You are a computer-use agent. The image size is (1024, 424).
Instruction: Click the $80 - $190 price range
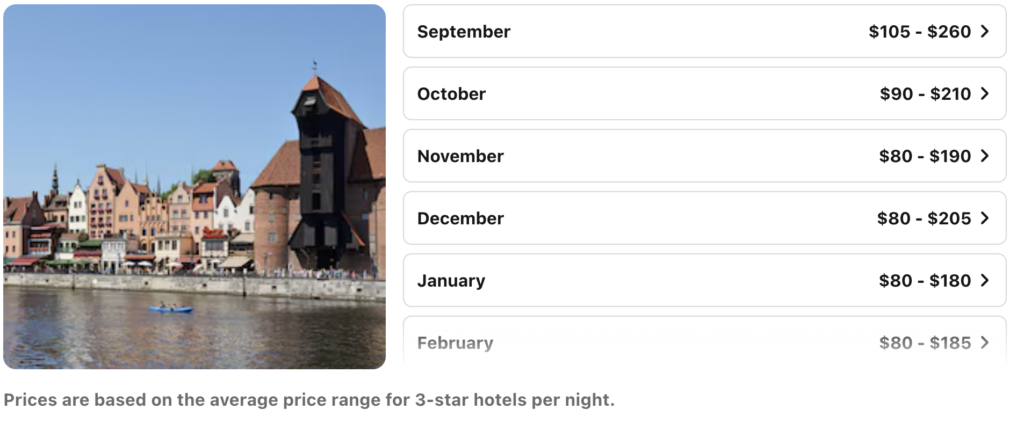(925, 156)
